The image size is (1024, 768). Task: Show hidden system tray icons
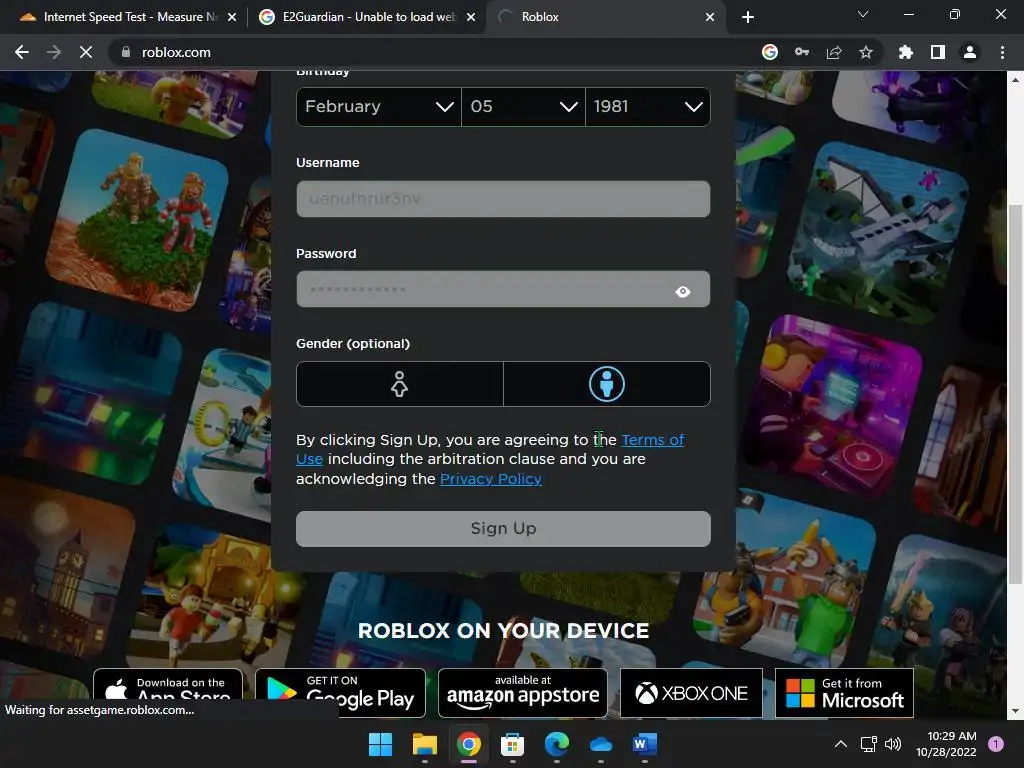tap(841, 744)
